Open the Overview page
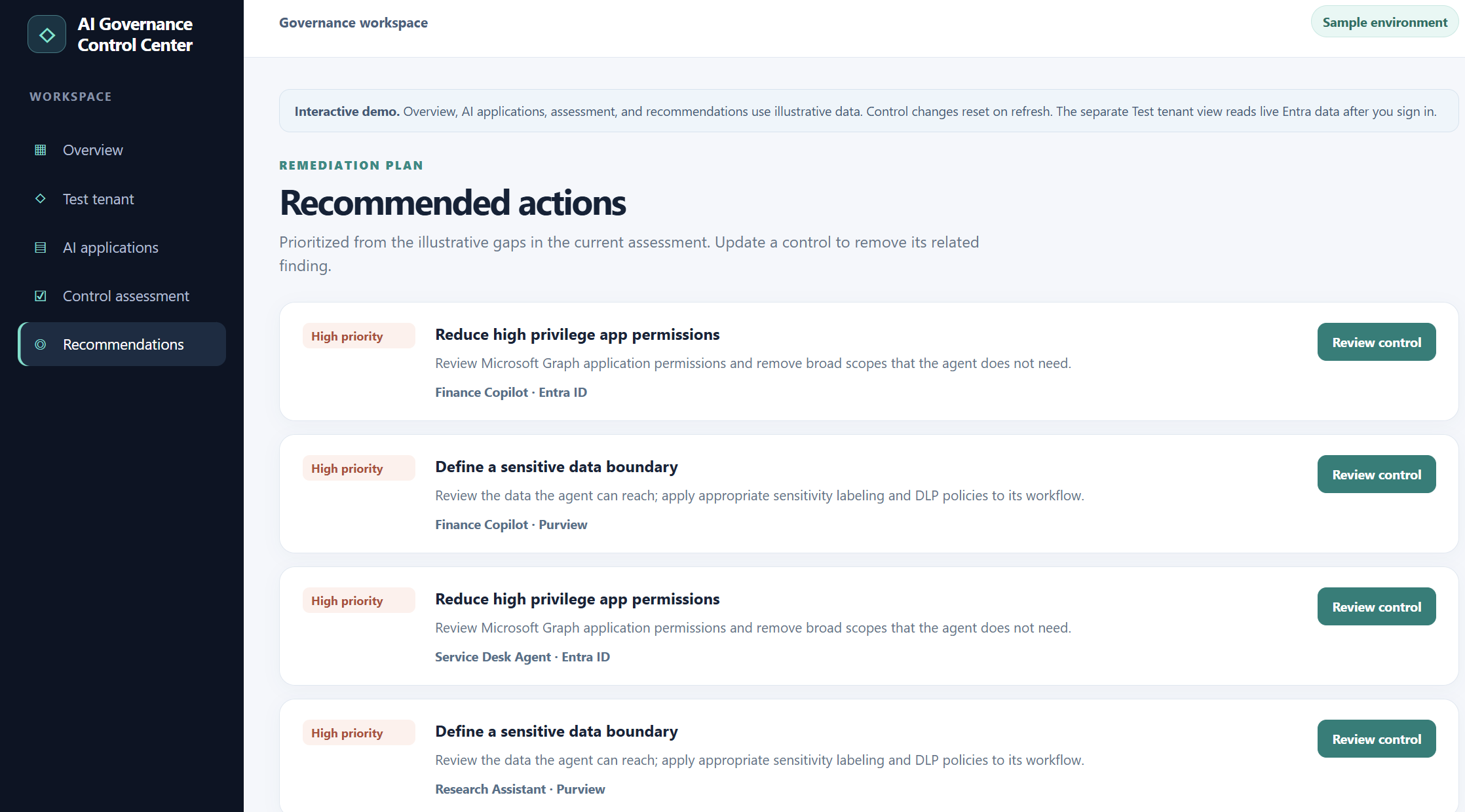Viewport: 1465px width, 812px height. click(x=123, y=150)
